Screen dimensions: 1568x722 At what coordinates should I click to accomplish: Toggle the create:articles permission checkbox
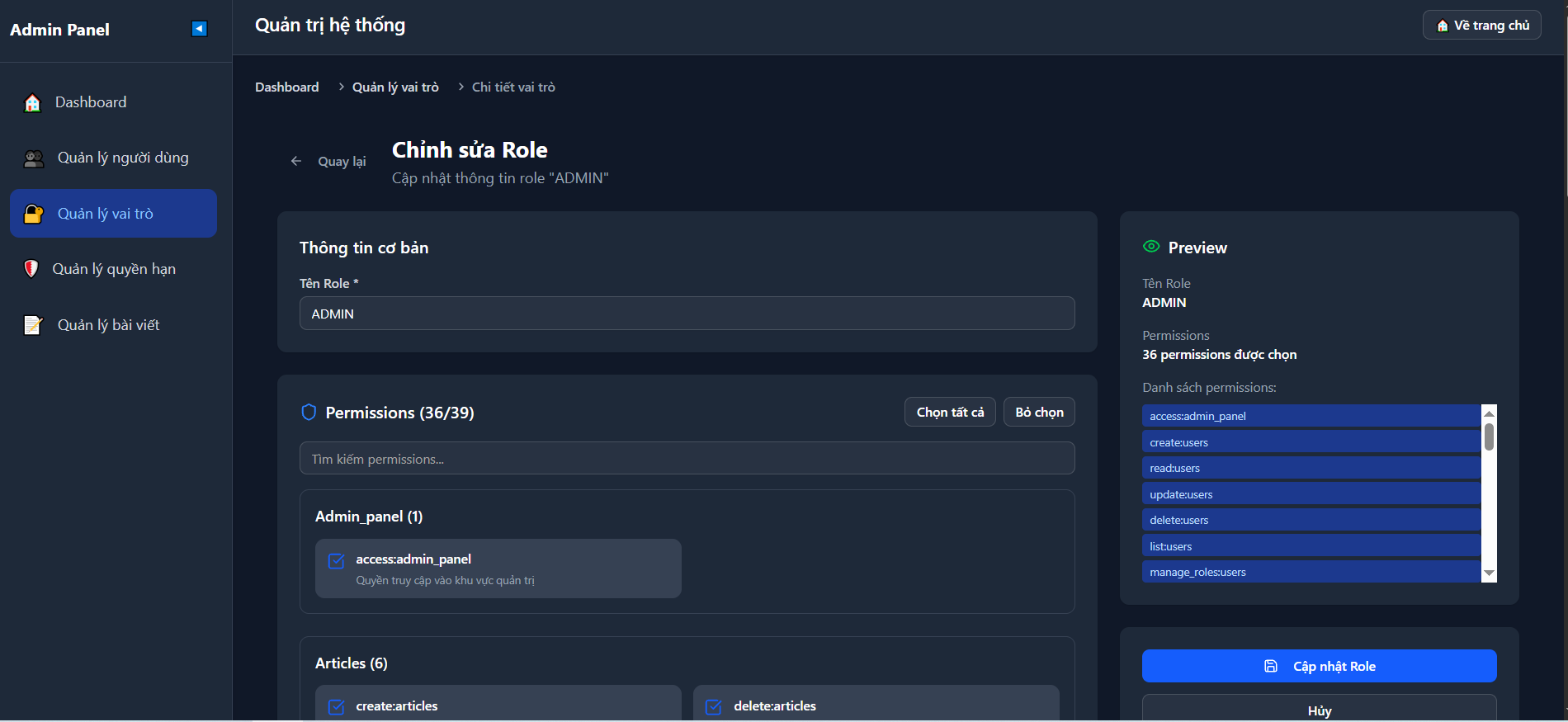(x=337, y=707)
